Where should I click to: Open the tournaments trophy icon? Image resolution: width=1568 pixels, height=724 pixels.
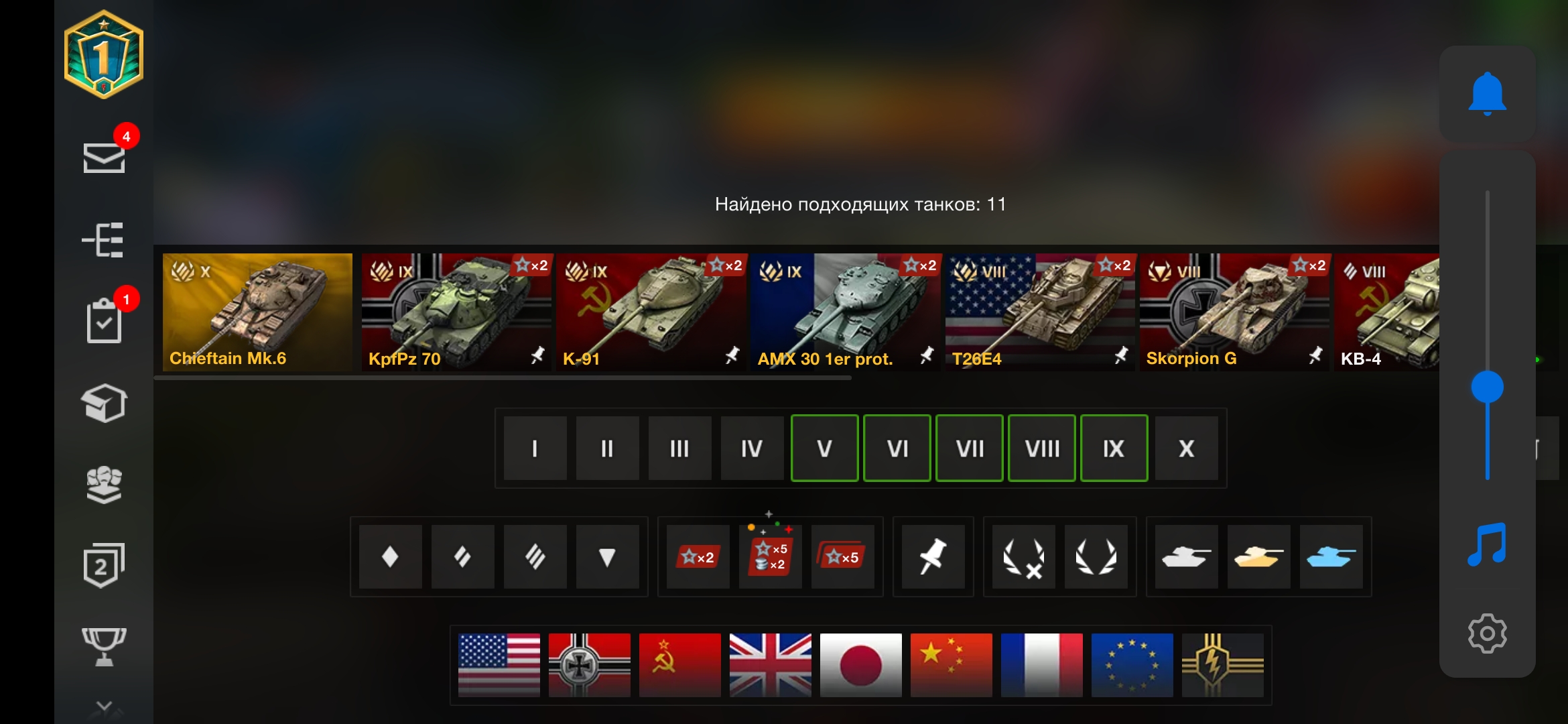click(104, 647)
